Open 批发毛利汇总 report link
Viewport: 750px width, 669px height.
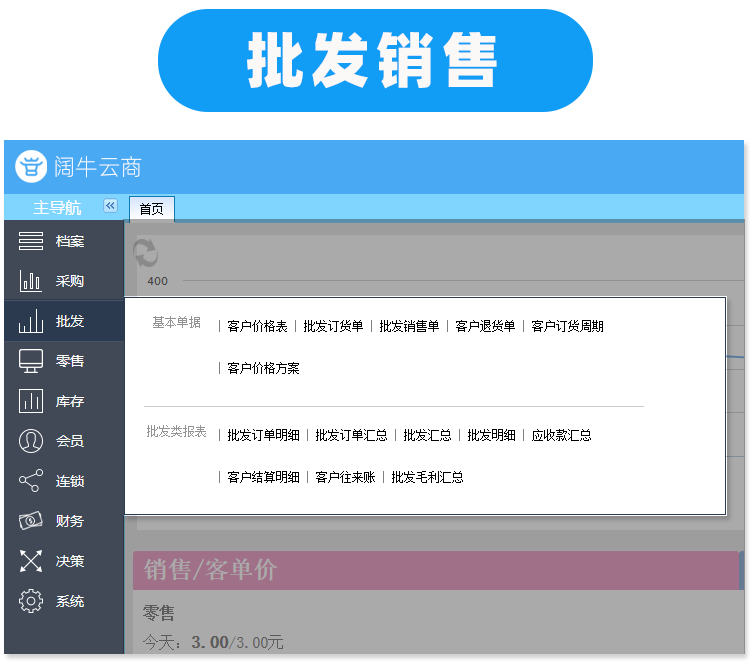point(428,477)
